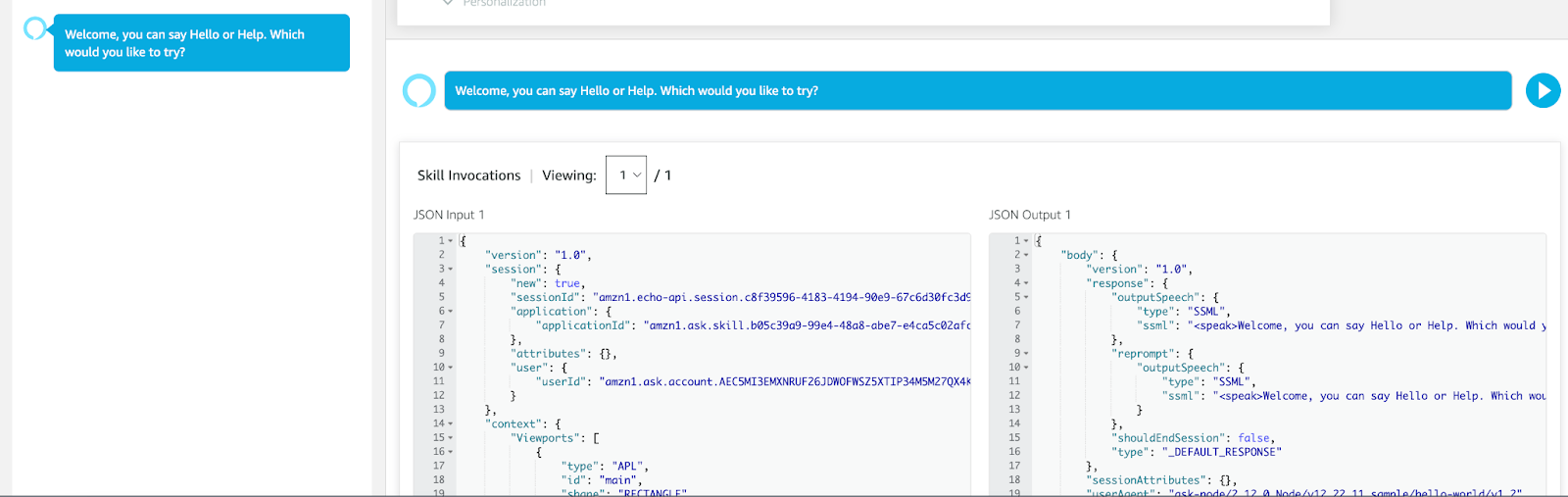Expand the Personalization section chevron

point(448,4)
